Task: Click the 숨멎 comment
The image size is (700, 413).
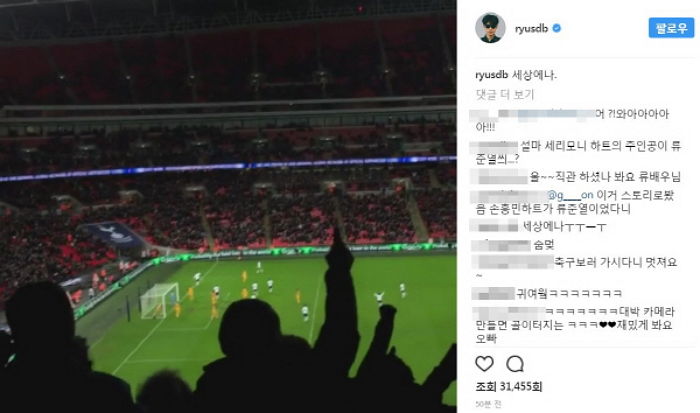Action: tap(544, 245)
